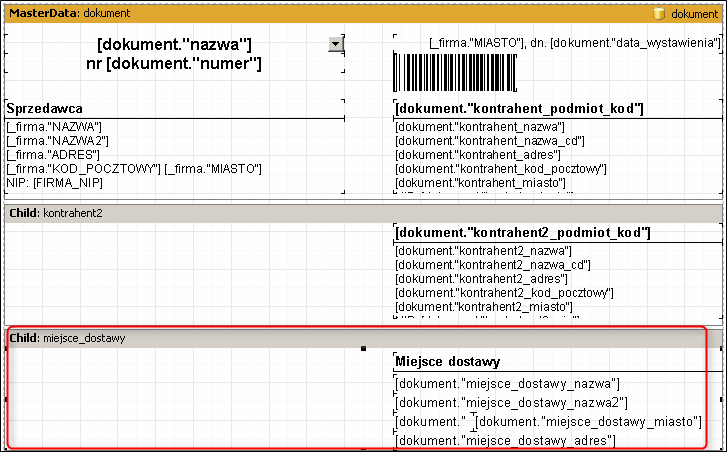This screenshot has height=452, width=727.
Task: Click the city and dokument."data_wystawienia" date field
Action: [x=574, y=43]
